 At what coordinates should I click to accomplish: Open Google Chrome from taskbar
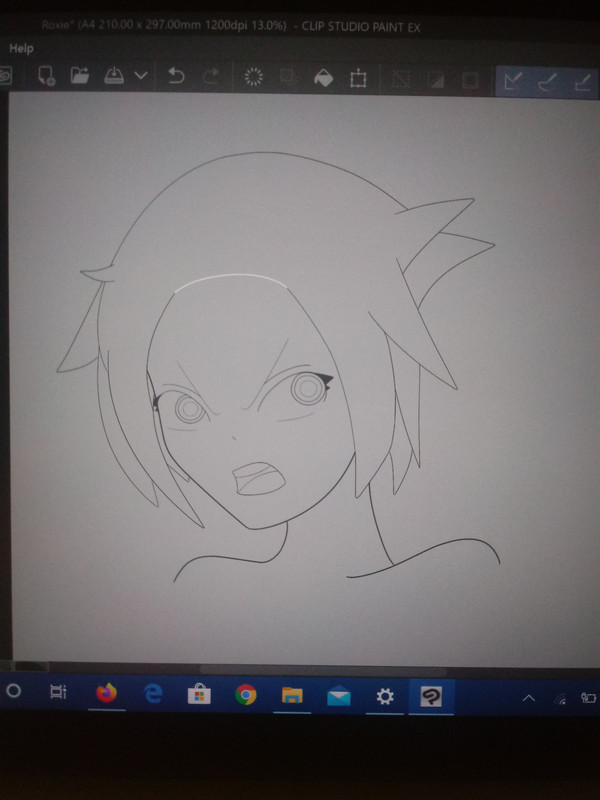[x=246, y=695]
